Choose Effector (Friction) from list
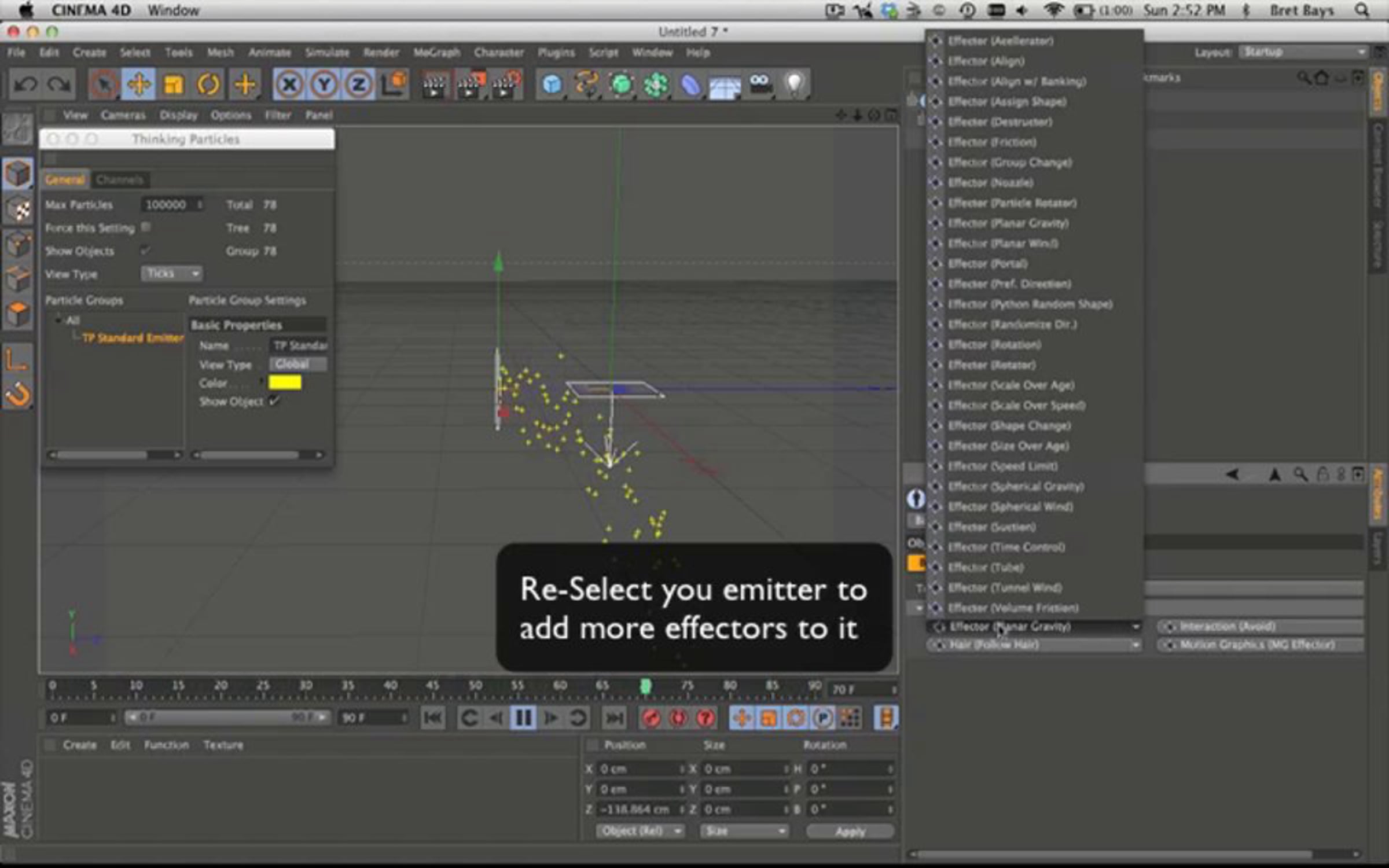The height and width of the screenshot is (868, 1389). click(x=1035, y=142)
